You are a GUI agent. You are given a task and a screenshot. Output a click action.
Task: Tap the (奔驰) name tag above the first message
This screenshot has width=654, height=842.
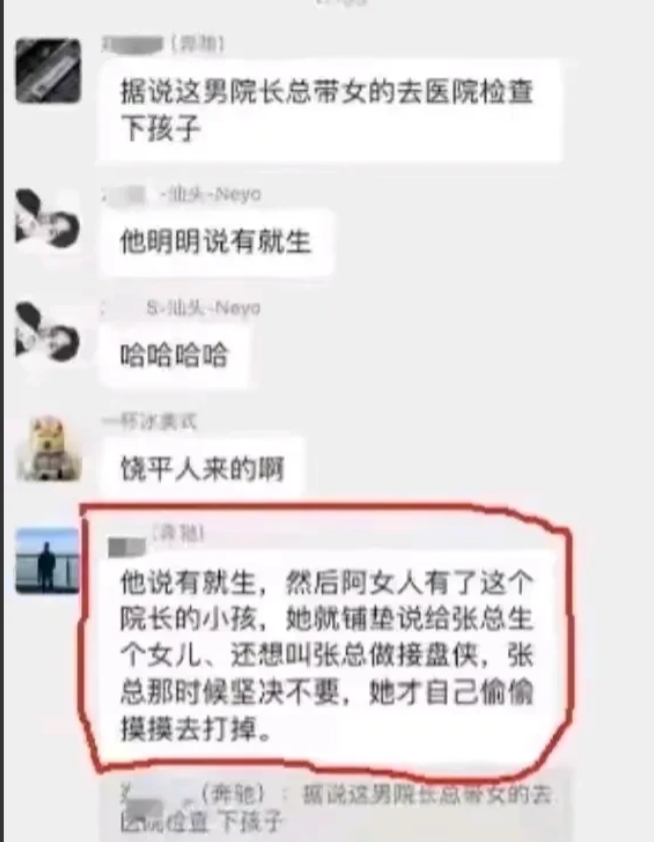point(197,44)
